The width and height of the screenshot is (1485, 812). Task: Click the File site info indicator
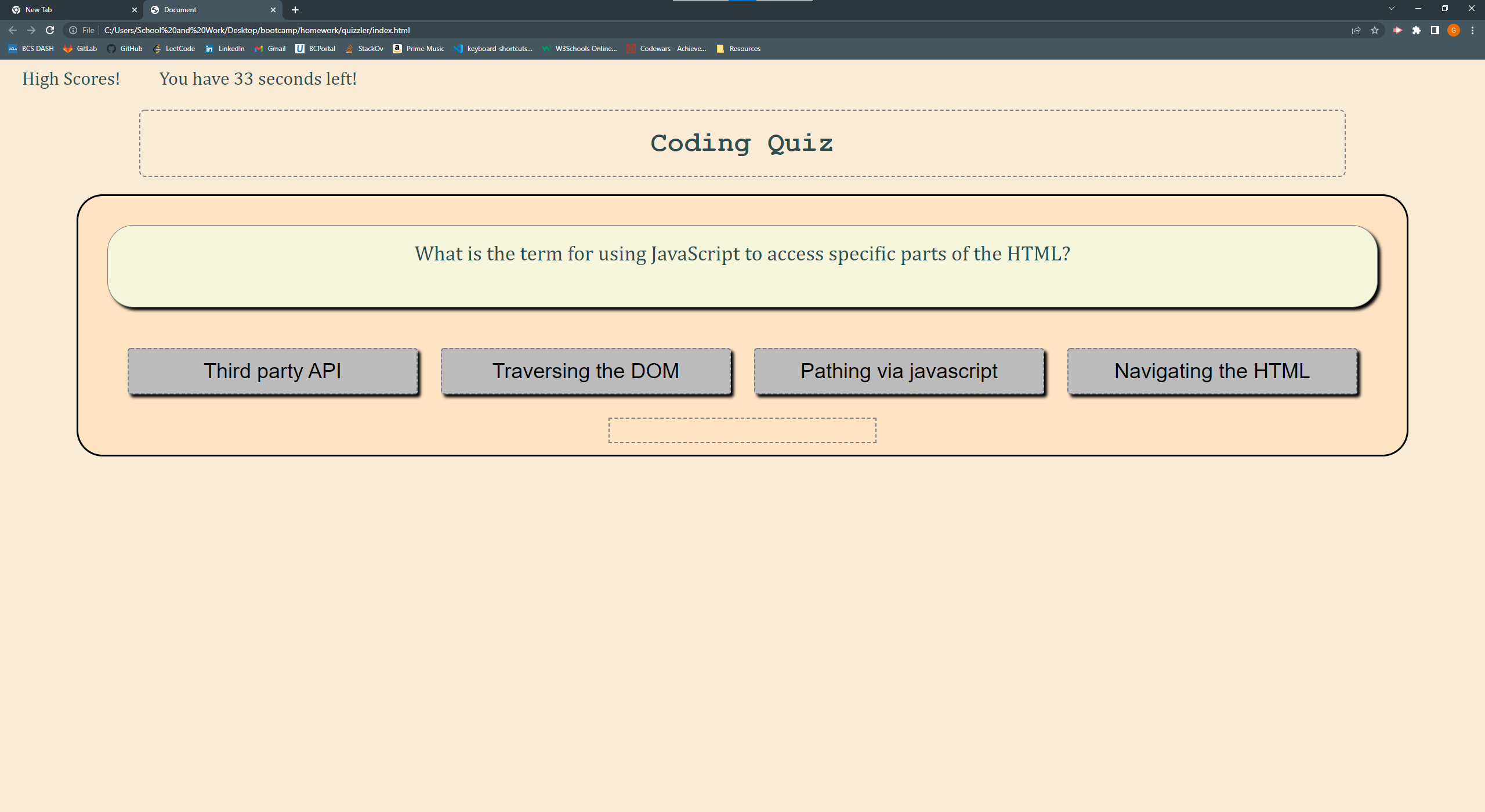pos(82,30)
